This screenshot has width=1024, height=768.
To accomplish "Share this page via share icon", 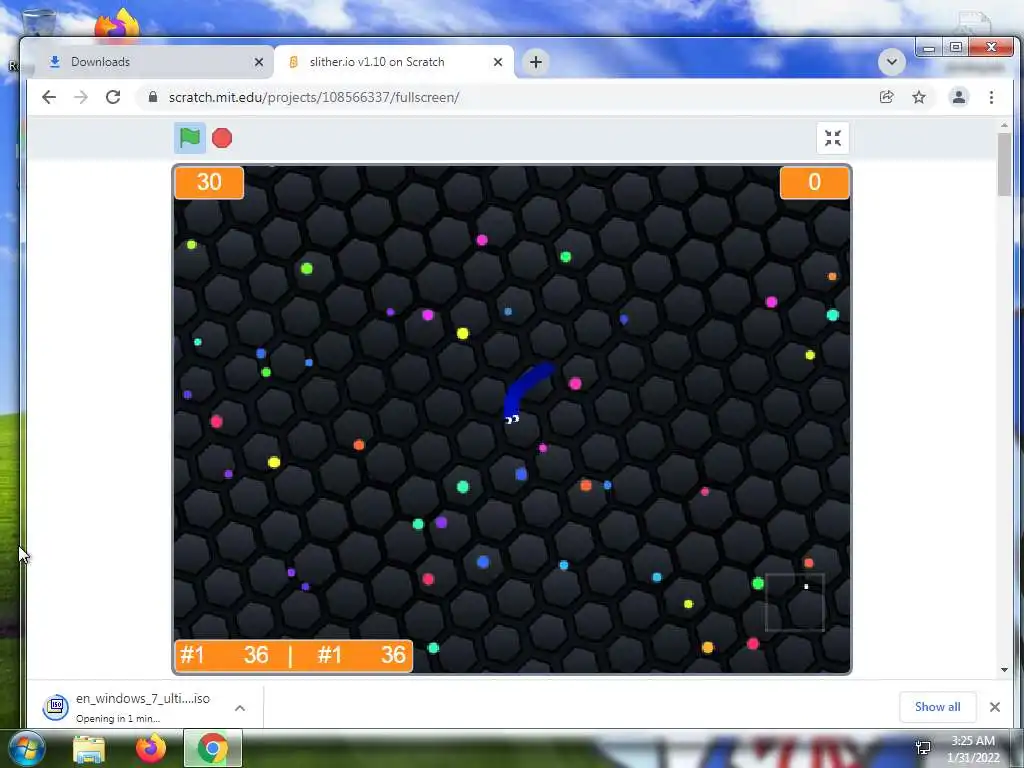I will 886,97.
